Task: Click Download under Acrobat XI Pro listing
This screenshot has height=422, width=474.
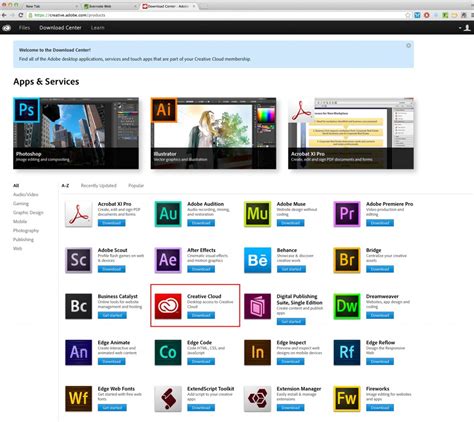Action: click(112, 223)
